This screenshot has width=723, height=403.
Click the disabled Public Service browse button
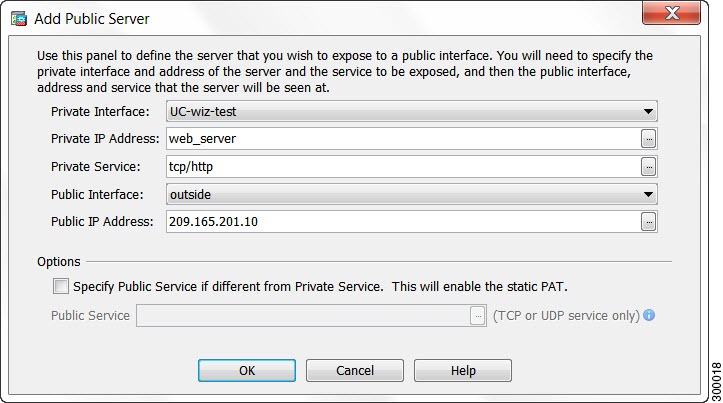[x=478, y=316]
